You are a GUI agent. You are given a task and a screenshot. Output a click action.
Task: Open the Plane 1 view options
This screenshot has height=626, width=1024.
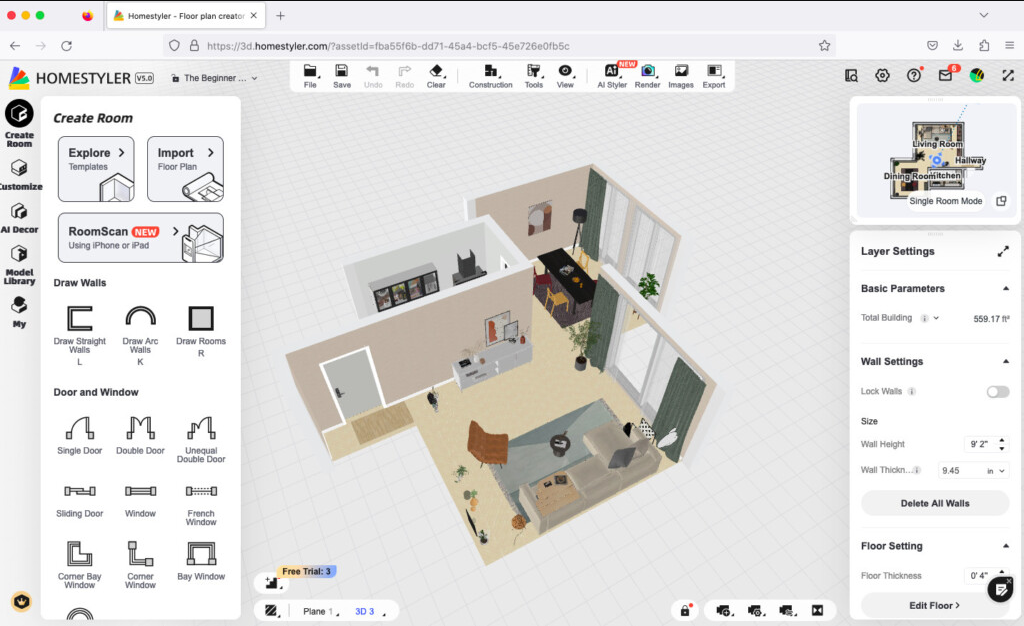tap(321, 611)
